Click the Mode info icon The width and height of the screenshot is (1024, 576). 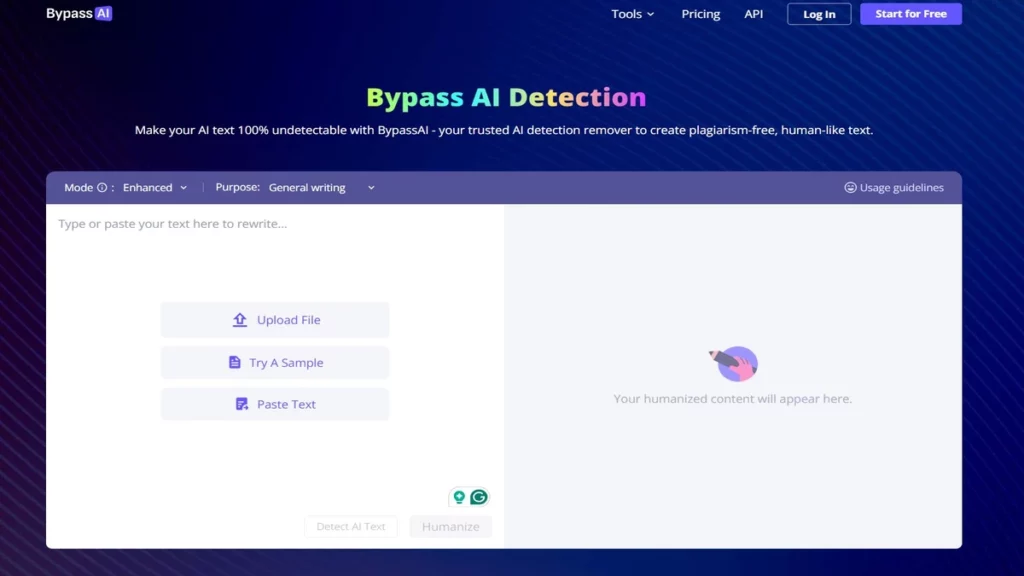pyautogui.click(x=101, y=188)
